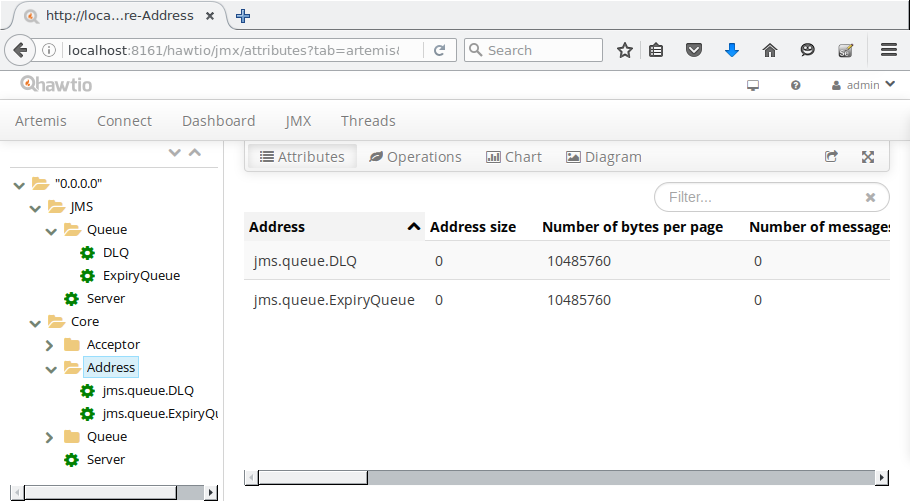Click the tree panel scrollbar right arrow
910x501 pixels.
tap(211, 492)
